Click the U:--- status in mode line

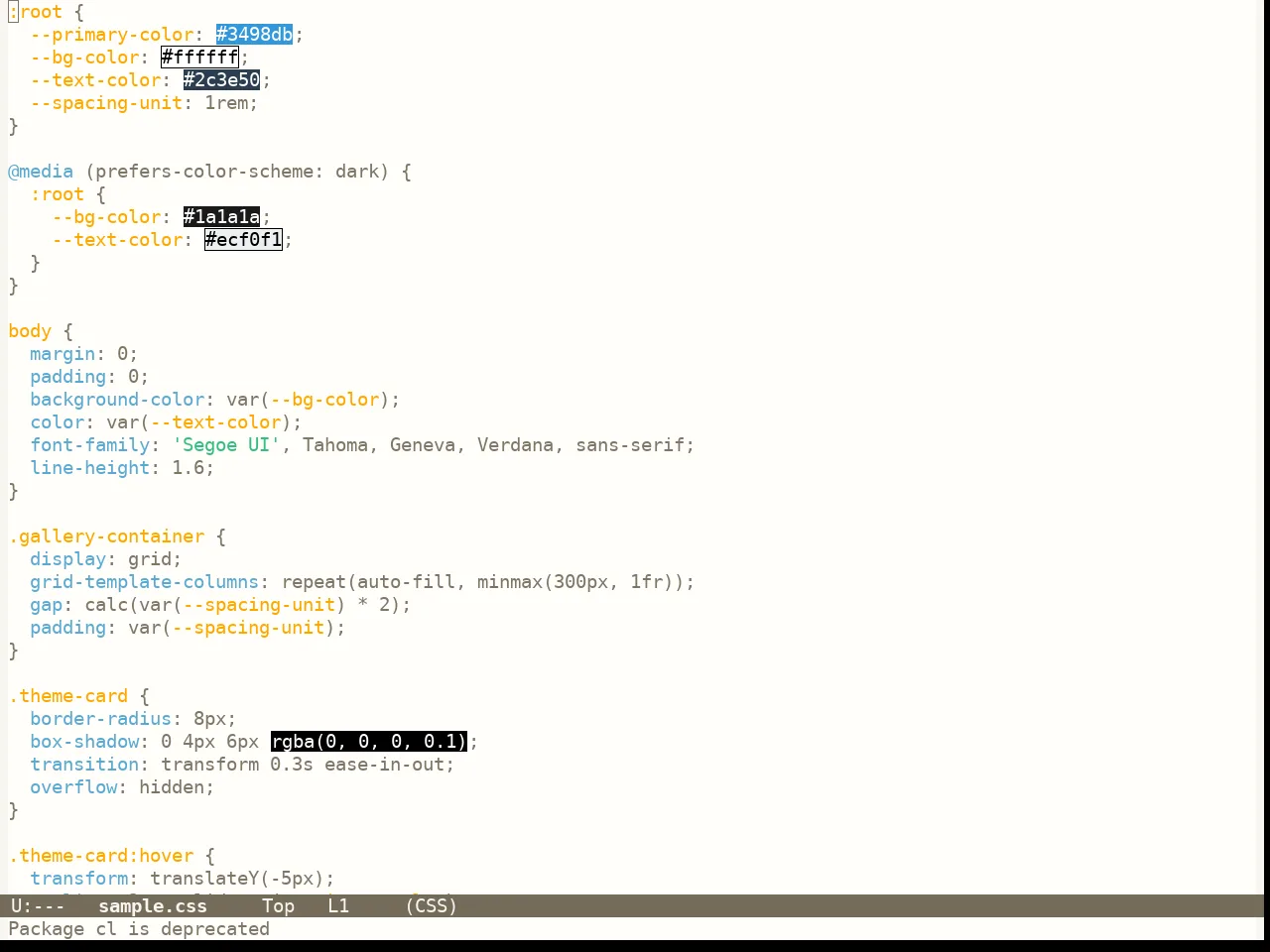38,906
